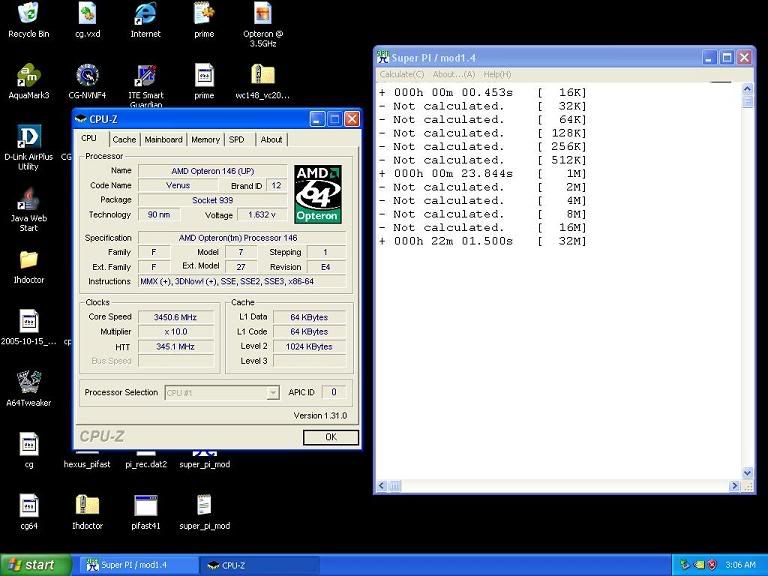Click the 32M result line 22m 01.500s
768x576 pixels.
pyautogui.click(x=482, y=241)
